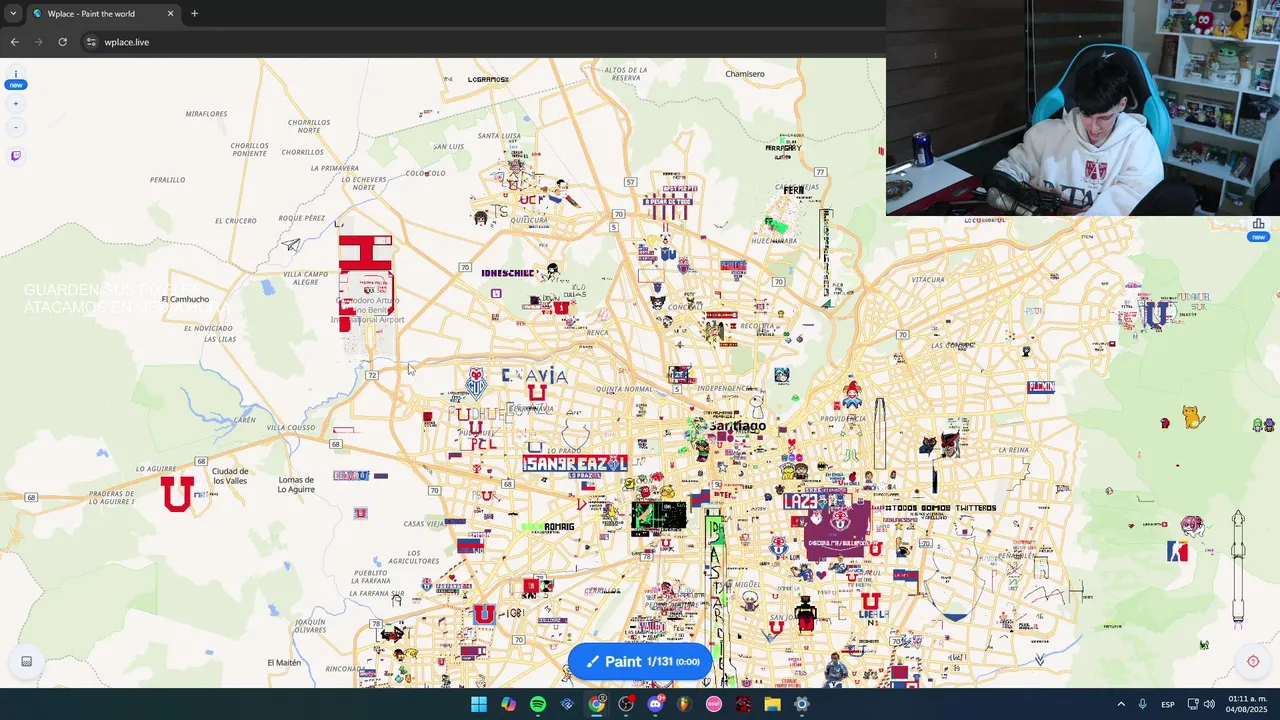The width and height of the screenshot is (1280, 720).
Task: Open the Windows Start menu
Action: point(479,704)
